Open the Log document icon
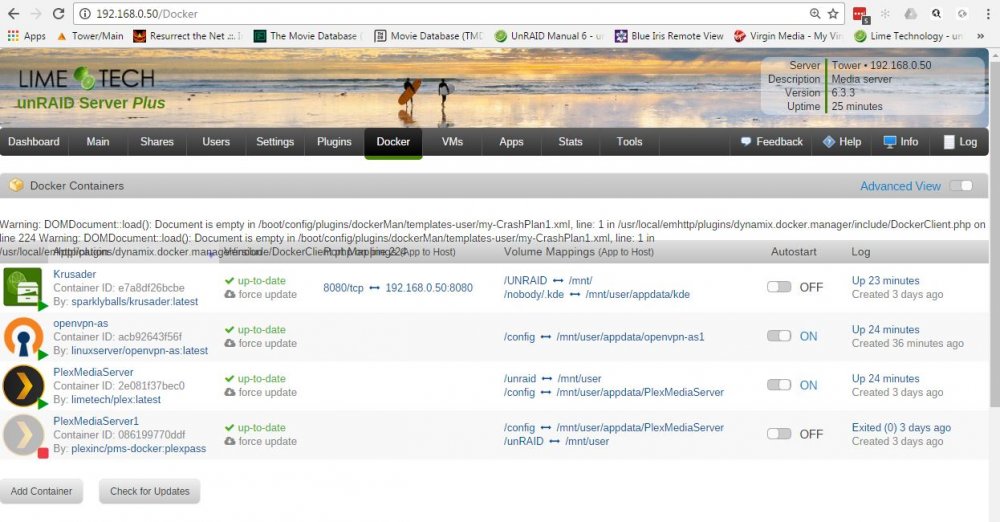The width and height of the screenshot is (1000, 522). pos(949,142)
